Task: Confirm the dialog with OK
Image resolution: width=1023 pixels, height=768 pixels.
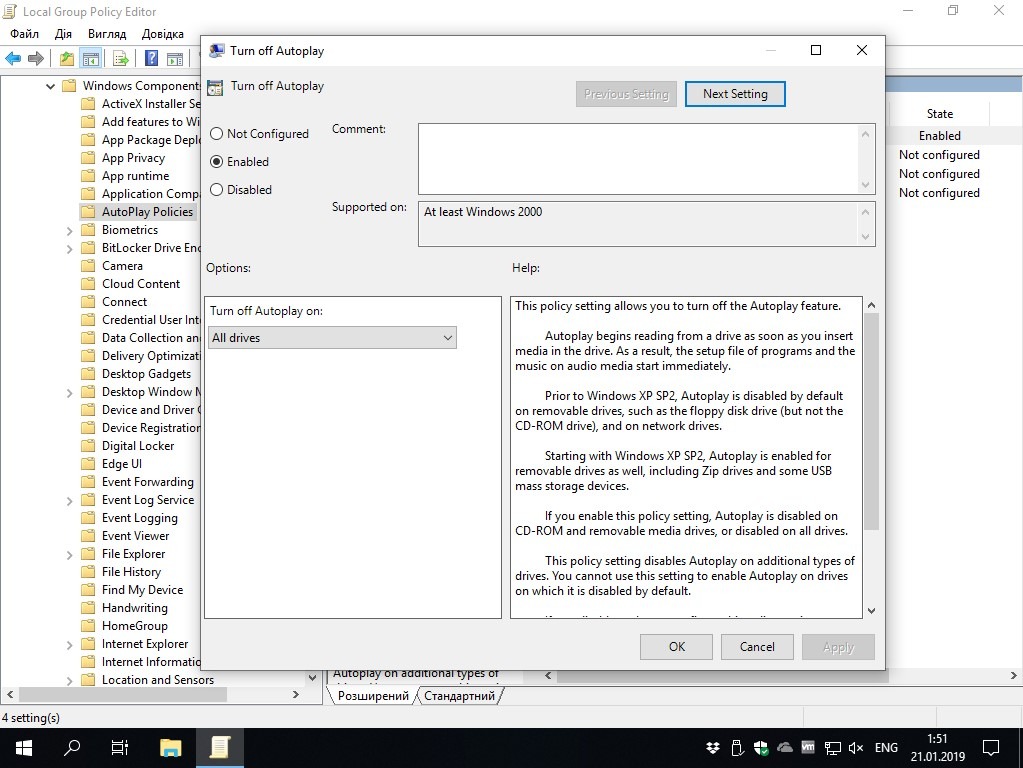Action: tap(677, 647)
